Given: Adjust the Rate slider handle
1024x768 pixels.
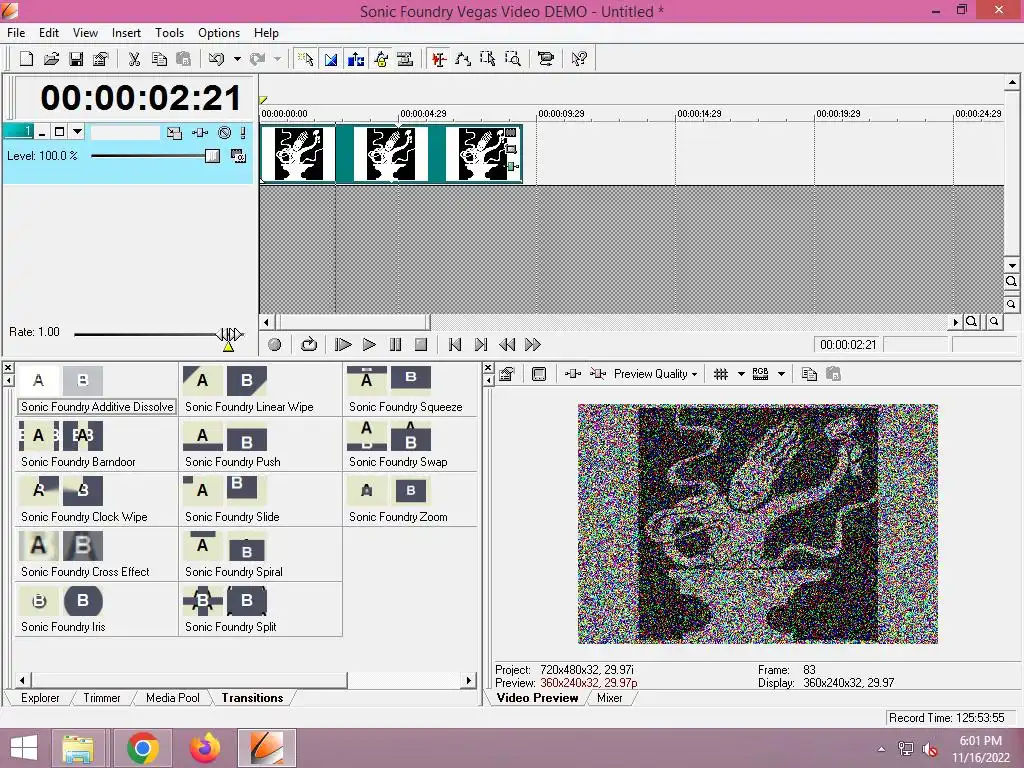Looking at the screenshot, I should point(229,334).
